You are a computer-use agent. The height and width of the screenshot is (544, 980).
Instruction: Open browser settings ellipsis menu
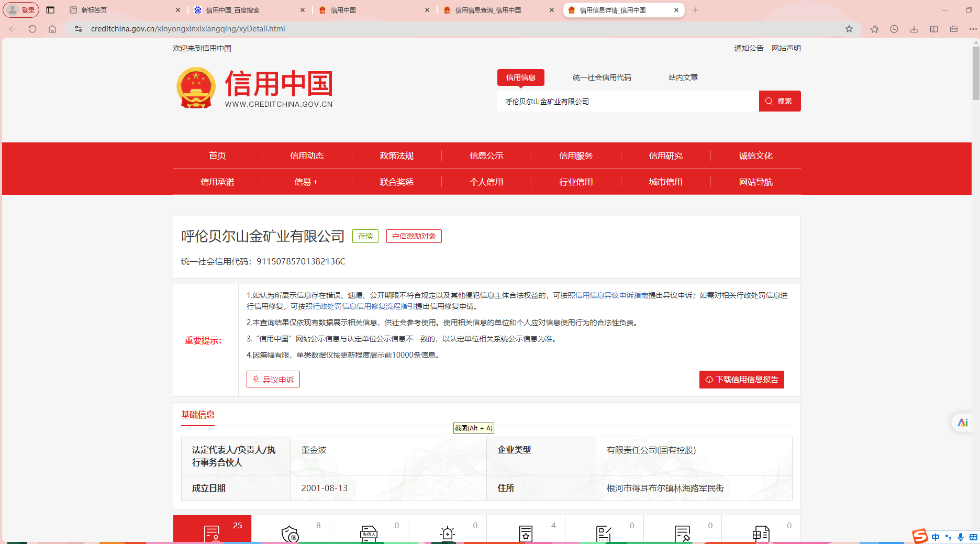973,29
